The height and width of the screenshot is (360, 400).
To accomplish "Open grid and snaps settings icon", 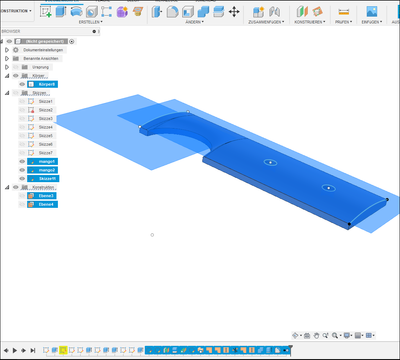I will (x=358, y=335).
